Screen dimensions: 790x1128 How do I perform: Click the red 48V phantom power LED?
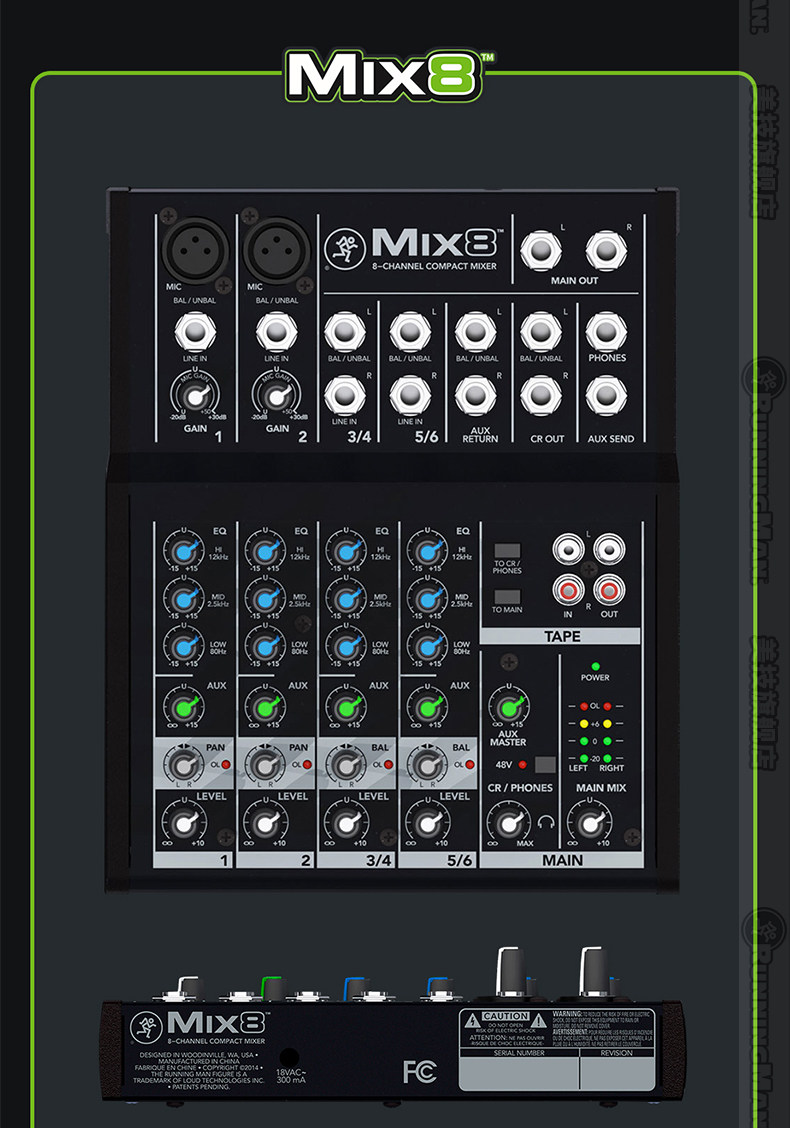pos(522,764)
